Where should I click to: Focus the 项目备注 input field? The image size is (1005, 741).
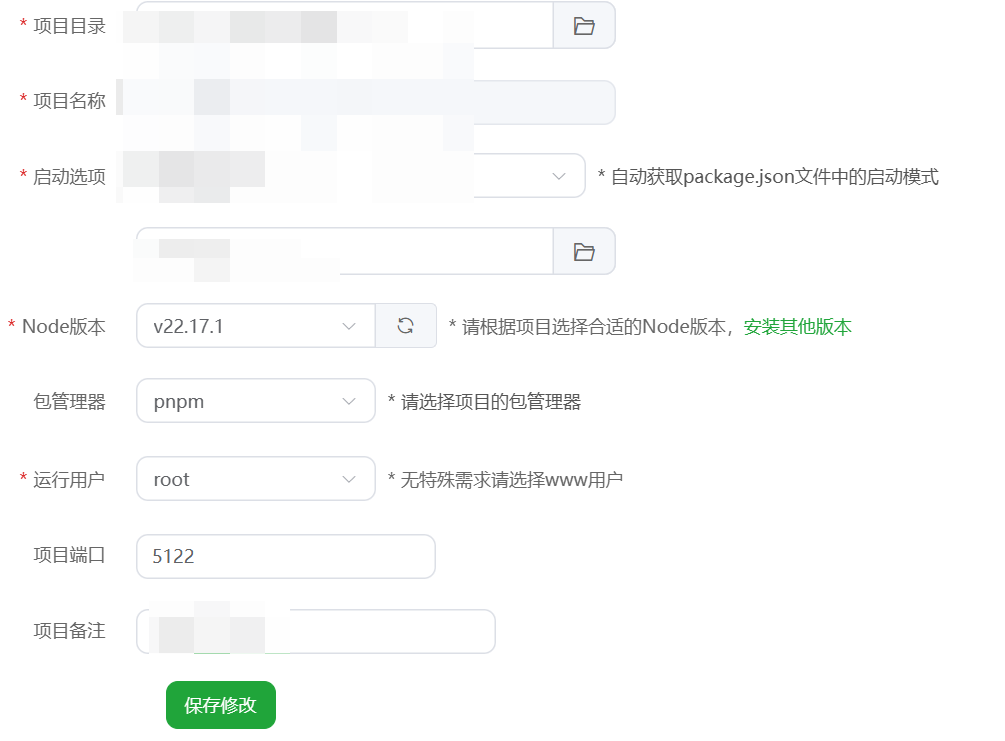click(x=316, y=631)
